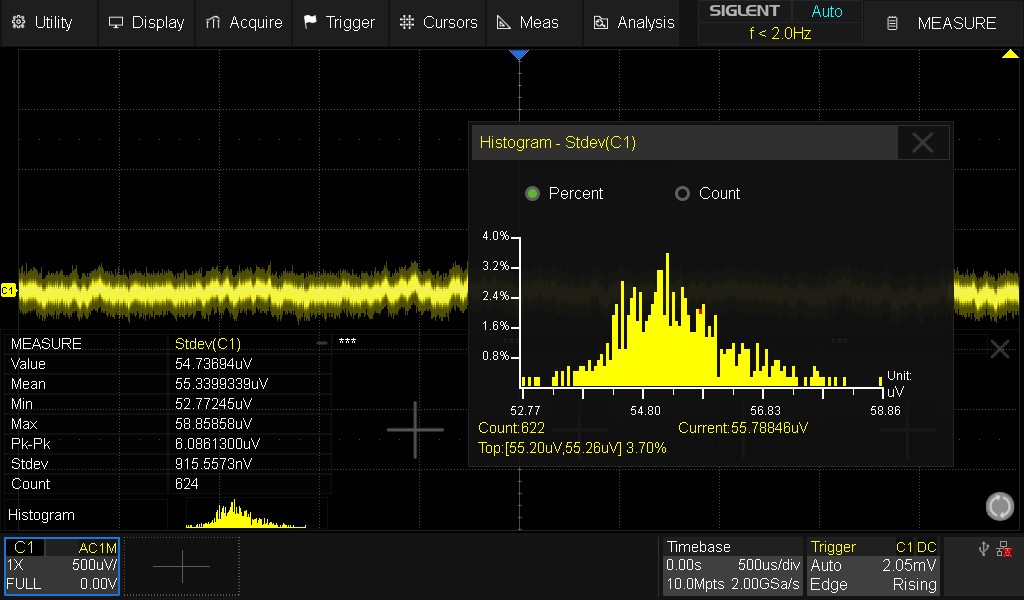The image size is (1024, 600).
Task: Select the Percent radio button
Action: pyautogui.click(x=533, y=194)
